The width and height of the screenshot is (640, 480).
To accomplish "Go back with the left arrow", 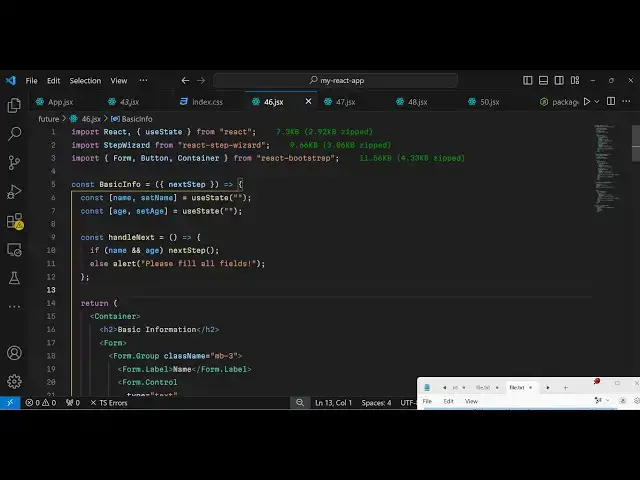I will click(x=185, y=80).
